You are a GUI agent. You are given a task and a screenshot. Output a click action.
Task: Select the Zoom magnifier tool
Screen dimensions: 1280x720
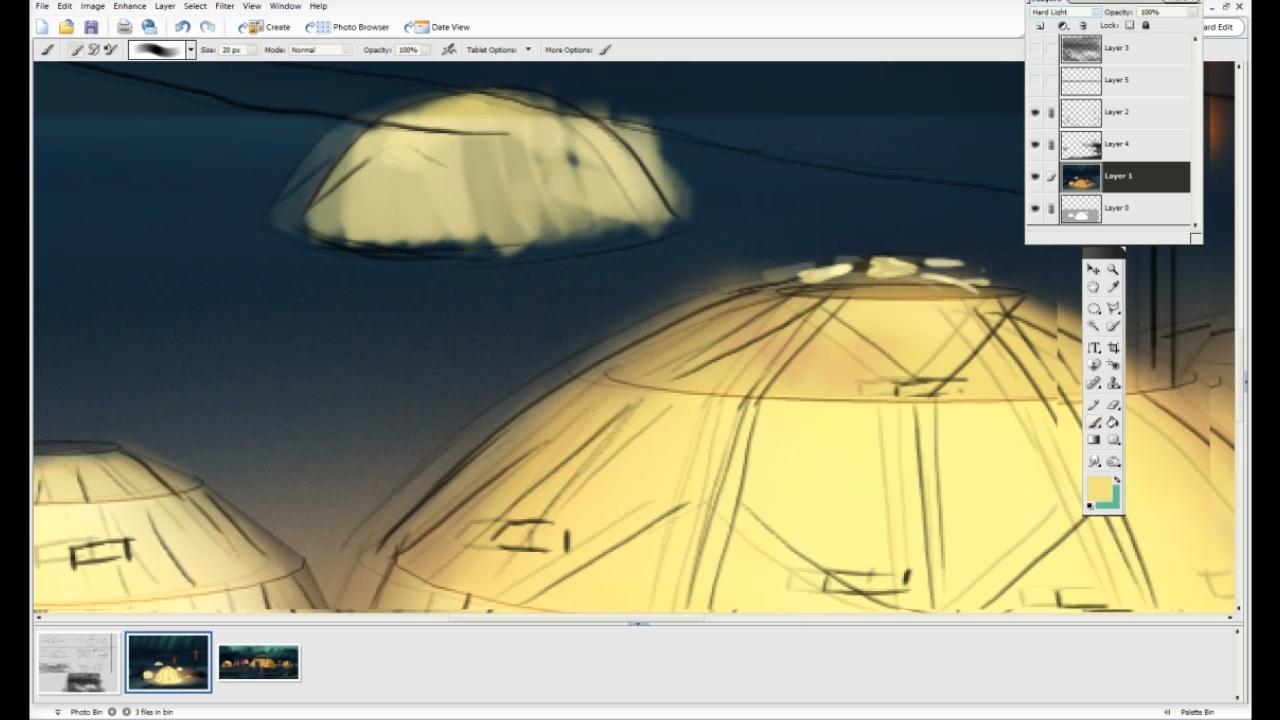[x=1113, y=269]
